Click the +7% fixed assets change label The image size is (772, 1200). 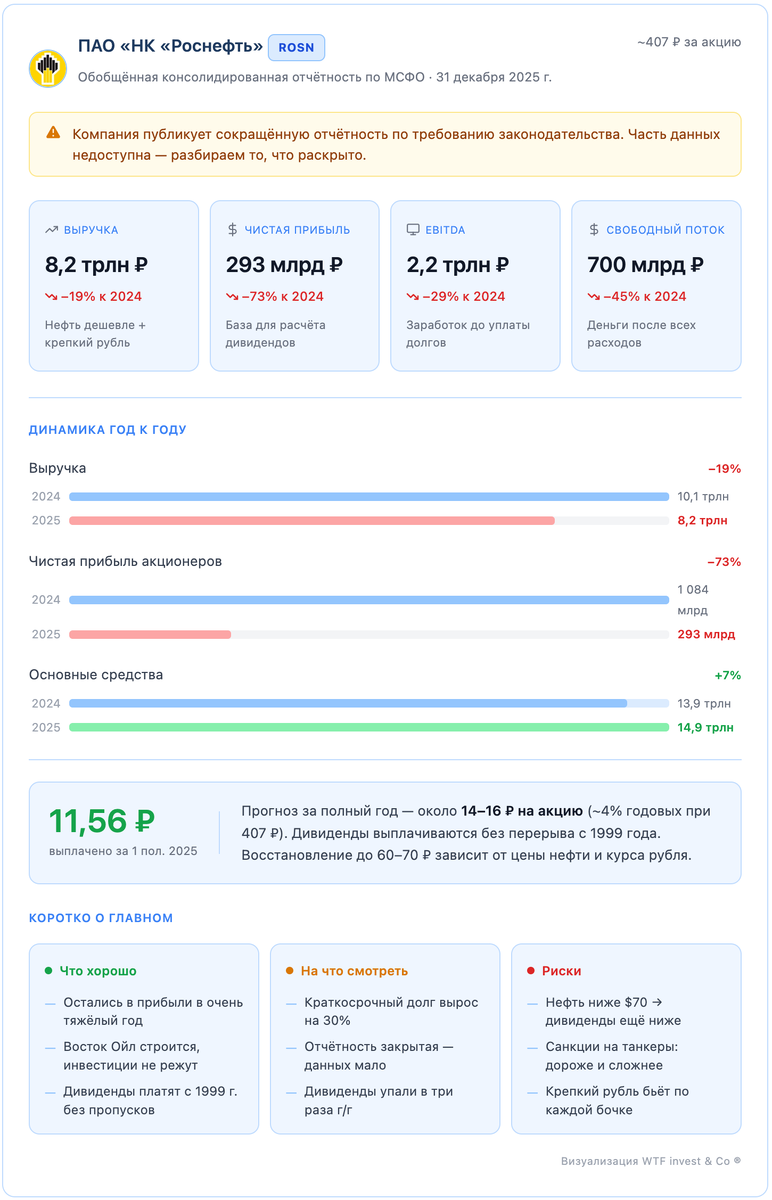click(727, 676)
